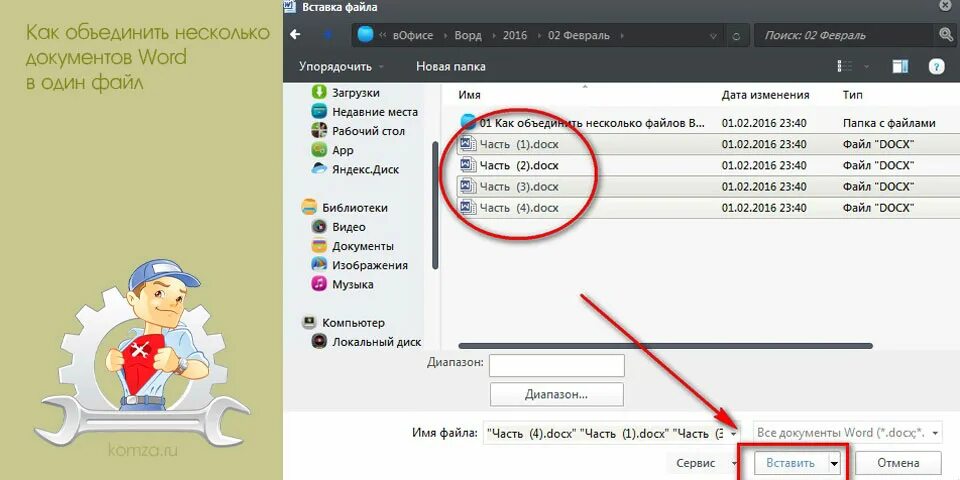Screen dimensions: 960x480
Task: Click the Word icon of Часть (4).docx
Action: (x=468, y=208)
